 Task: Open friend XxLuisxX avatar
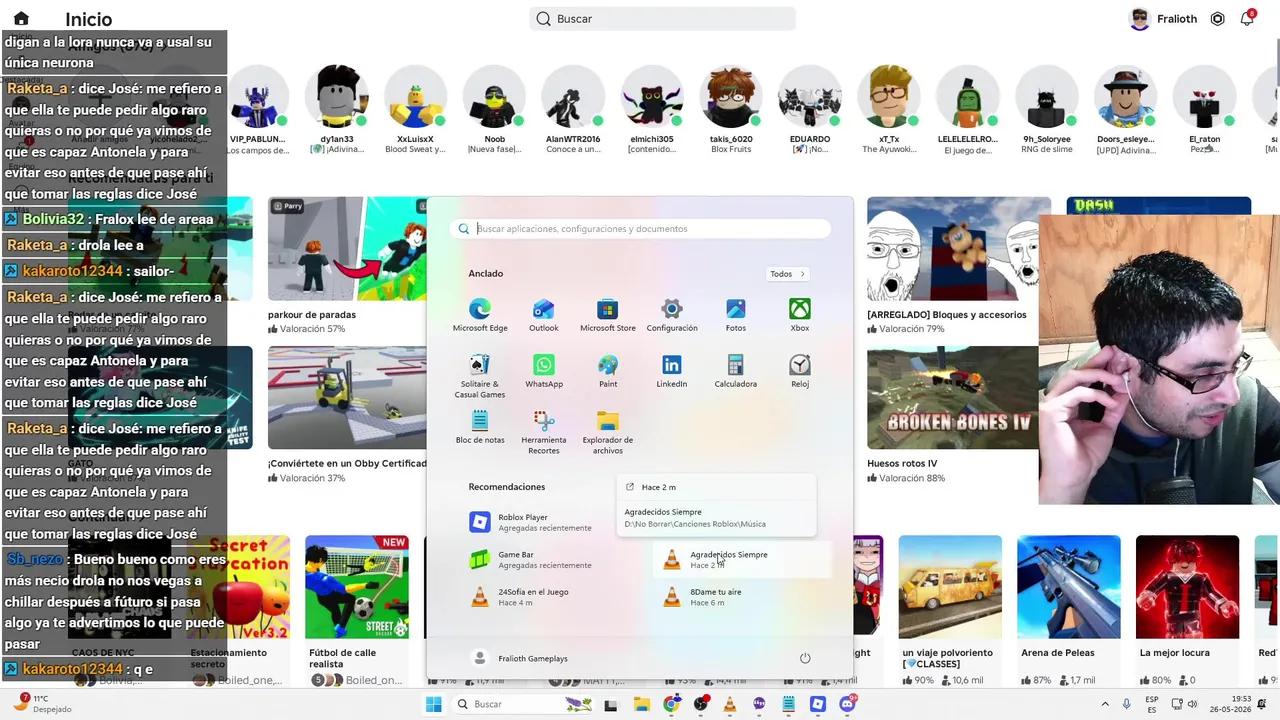coord(415,98)
